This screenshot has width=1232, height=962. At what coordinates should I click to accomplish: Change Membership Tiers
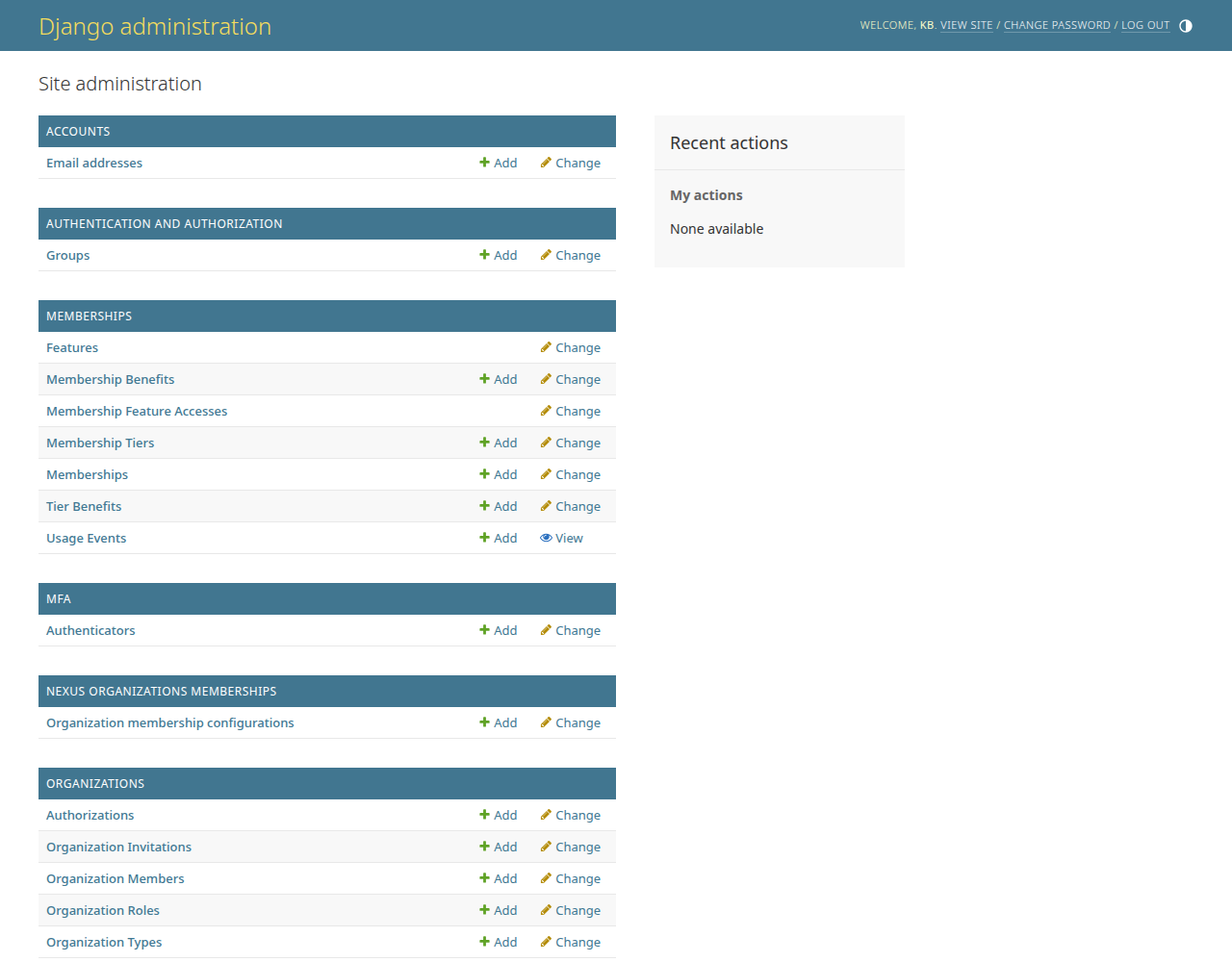tap(571, 443)
